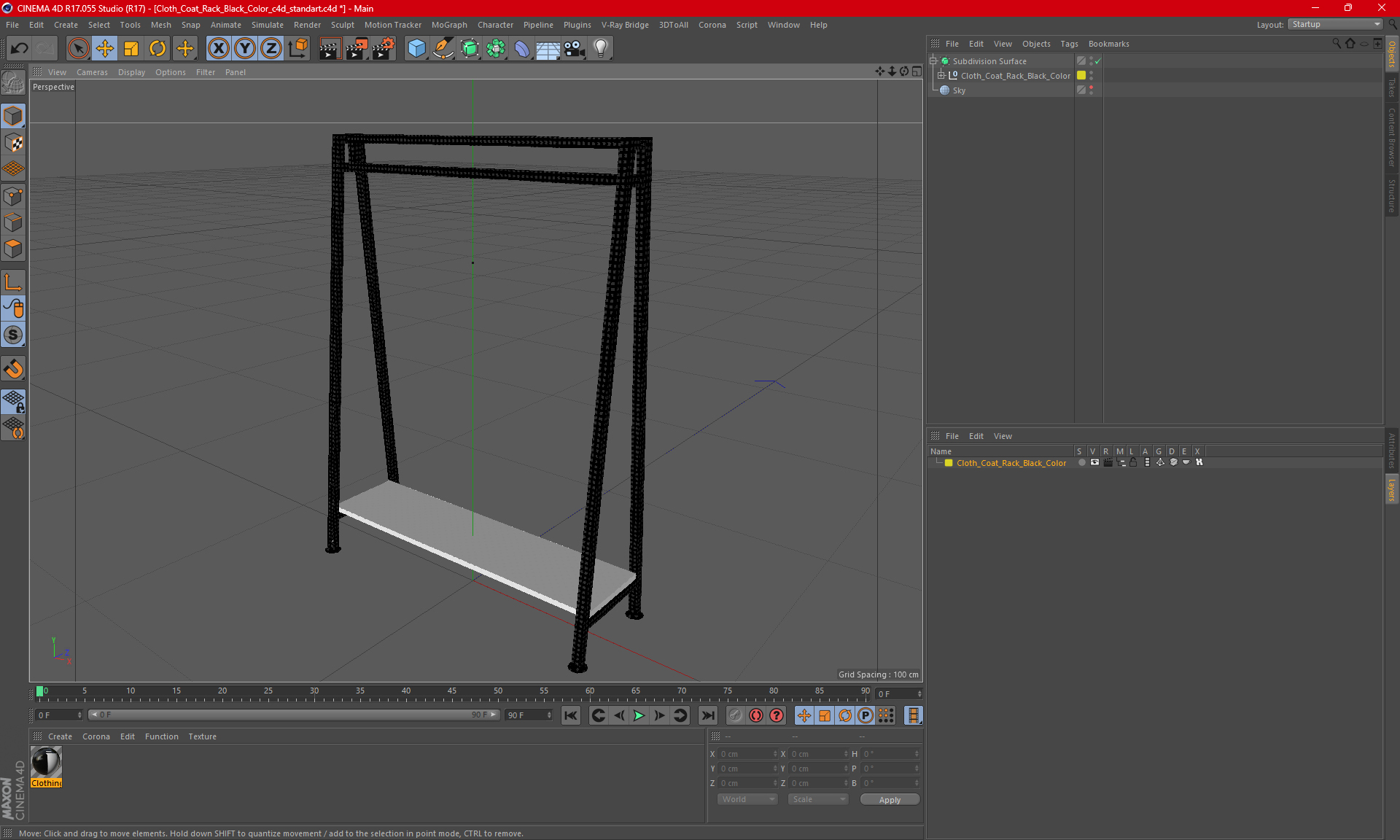The image size is (1400, 840).
Task: Click Apply button in coordinates
Action: point(890,800)
